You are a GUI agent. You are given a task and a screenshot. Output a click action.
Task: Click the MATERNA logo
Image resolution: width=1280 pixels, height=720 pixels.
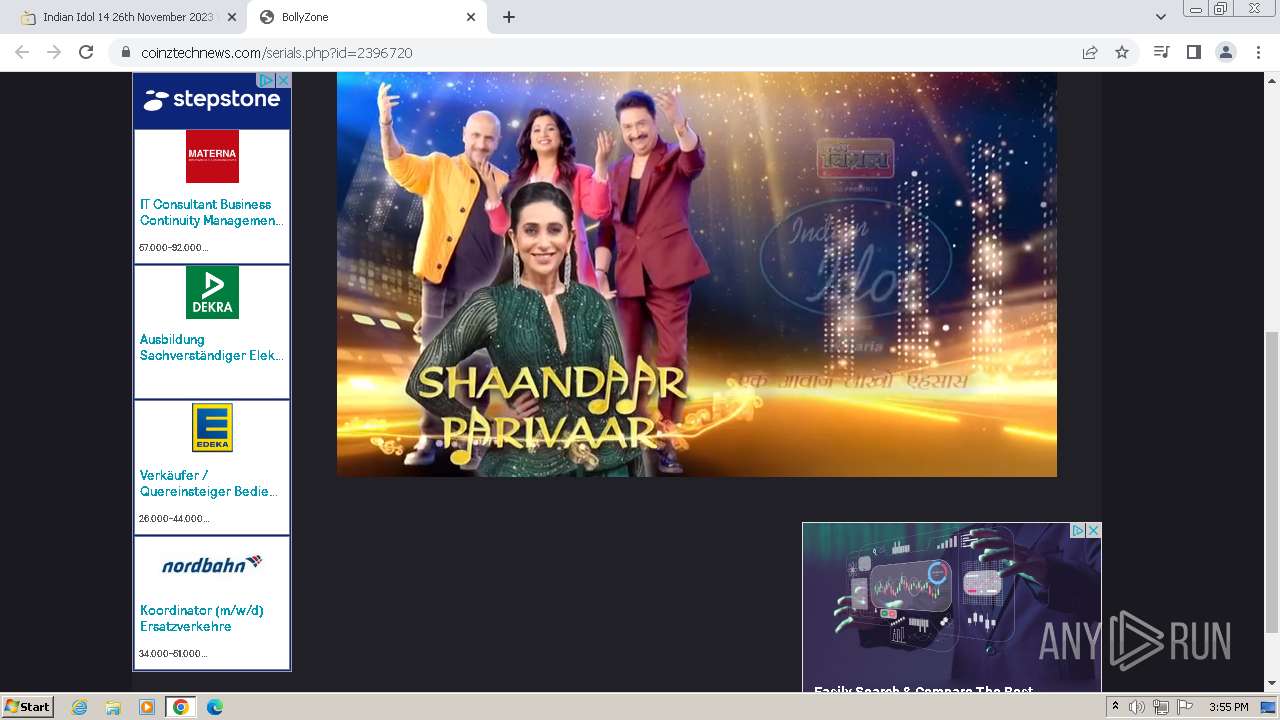click(x=212, y=156)
